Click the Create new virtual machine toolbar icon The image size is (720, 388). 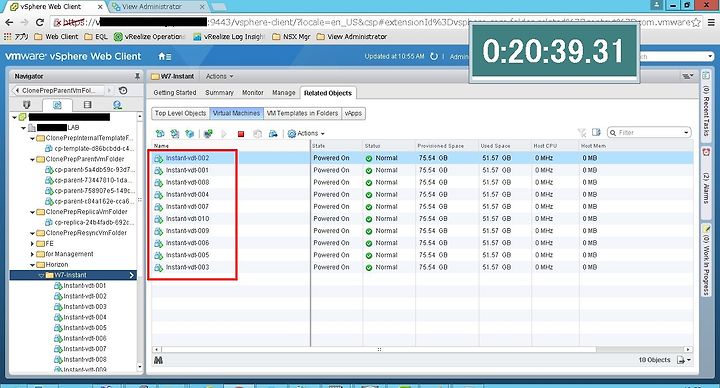pyautogui.click(x=160, y=134)
